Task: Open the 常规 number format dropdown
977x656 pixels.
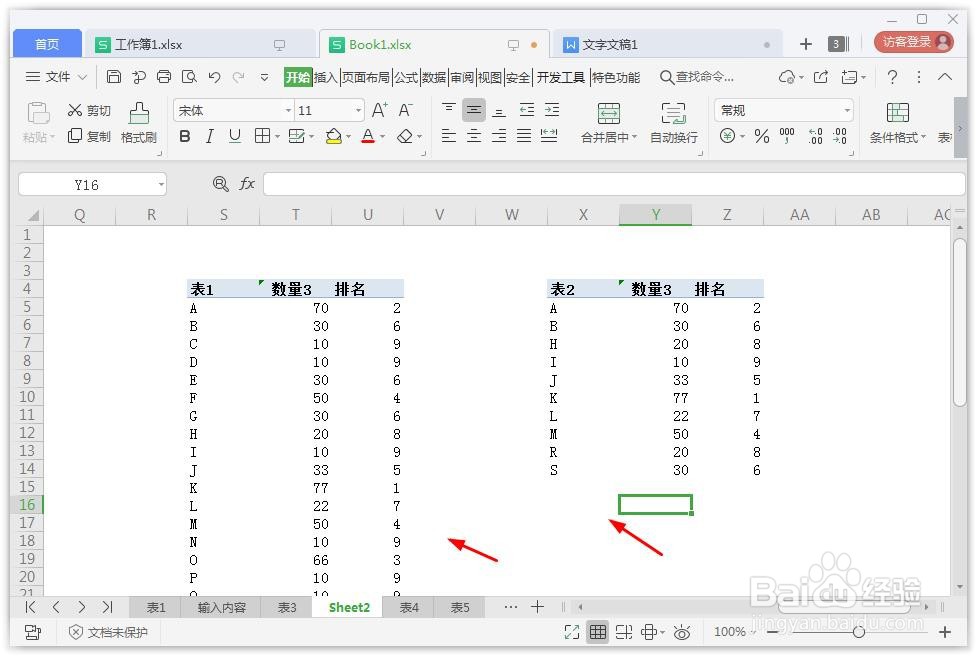Action: click(x=845, y=110)
